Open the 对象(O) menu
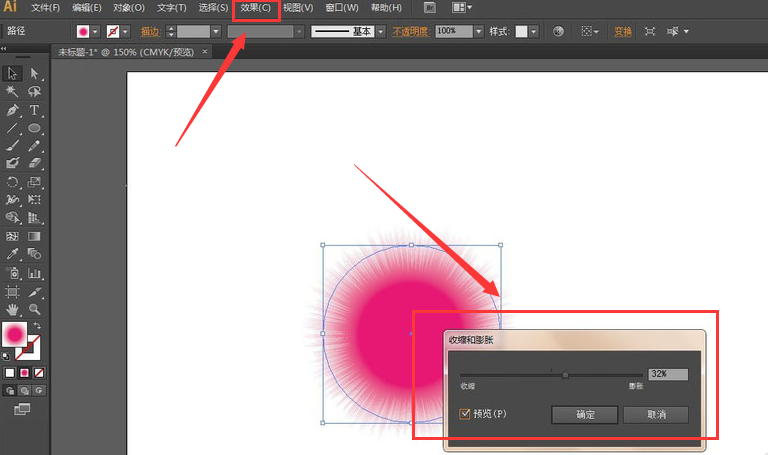 pyautogui.click(x=129, y=8)
